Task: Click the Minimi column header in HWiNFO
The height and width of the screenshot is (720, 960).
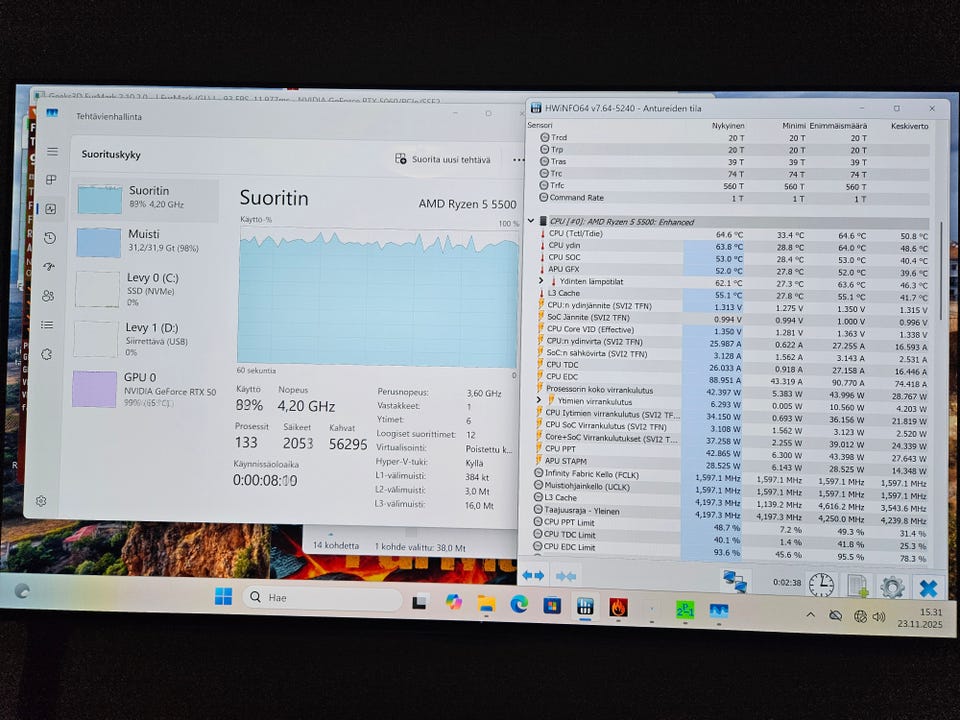Action: (x=793, y=126)
